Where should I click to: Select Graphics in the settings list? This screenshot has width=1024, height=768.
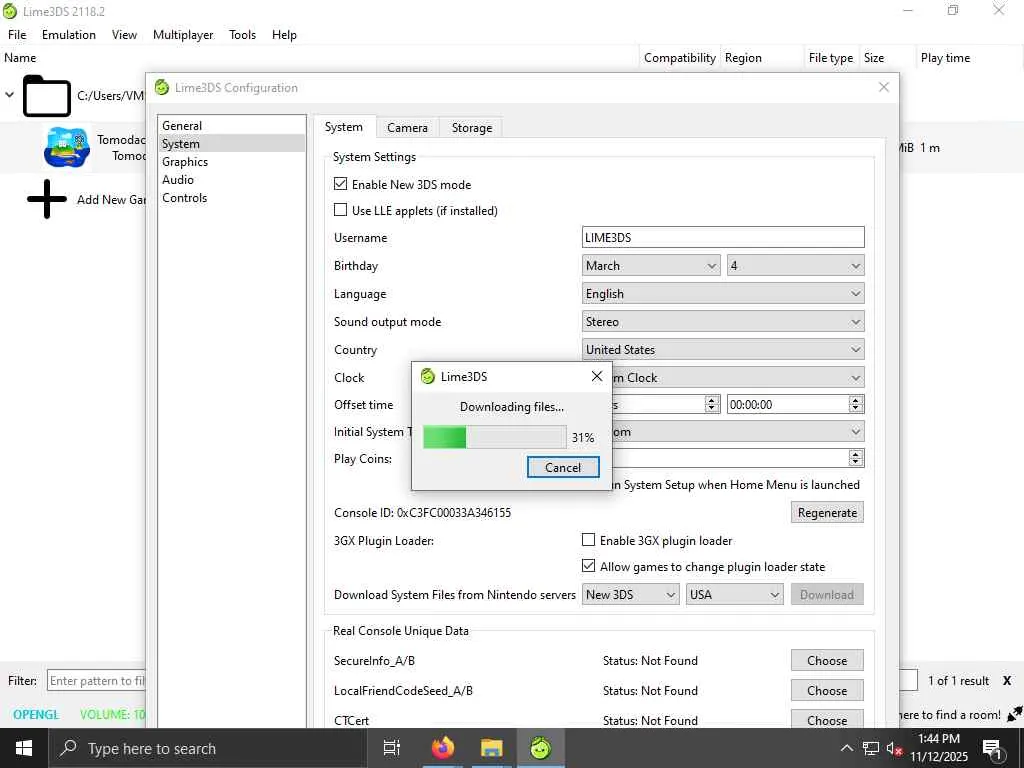click(x=232, y=161)
